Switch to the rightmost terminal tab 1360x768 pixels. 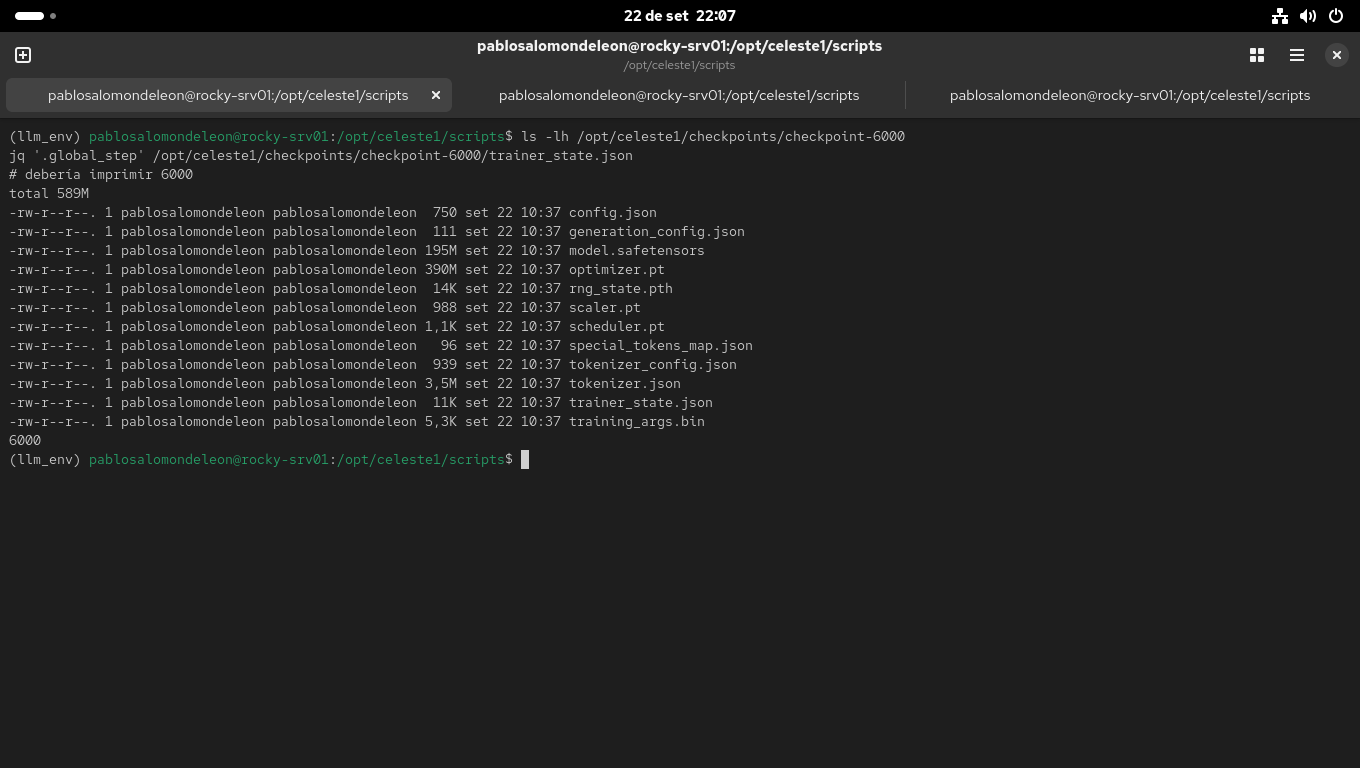click(1129, 95)
